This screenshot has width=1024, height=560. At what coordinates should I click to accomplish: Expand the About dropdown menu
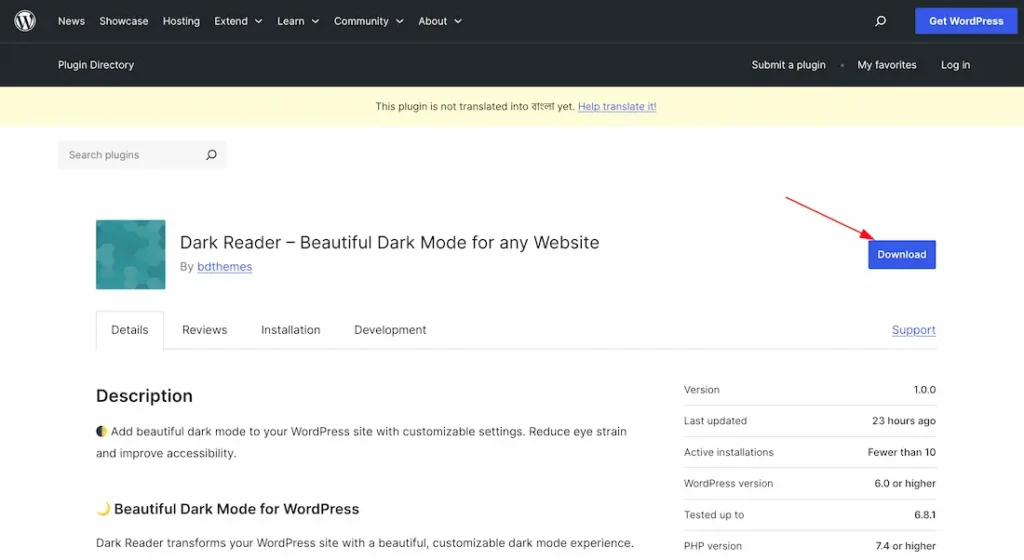(440, 21)
